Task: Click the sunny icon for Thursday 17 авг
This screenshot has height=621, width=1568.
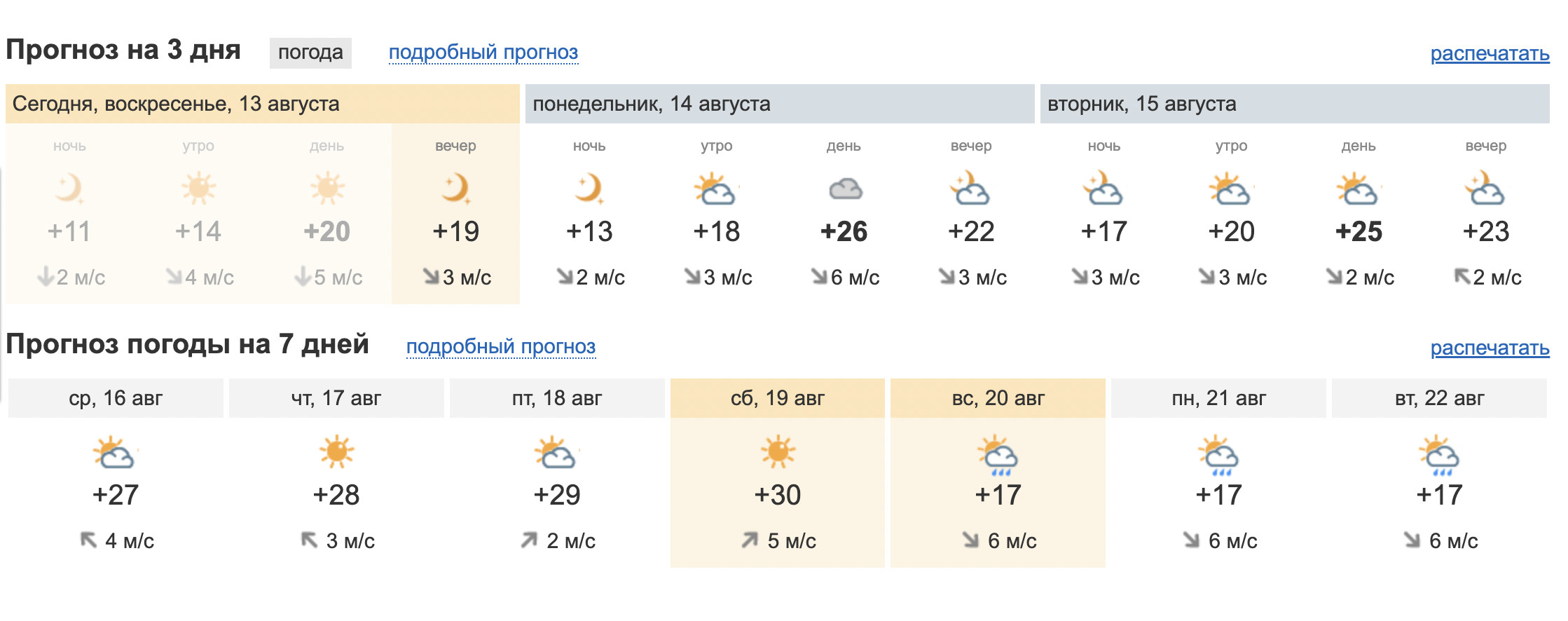Action: [x=336, y=452]
